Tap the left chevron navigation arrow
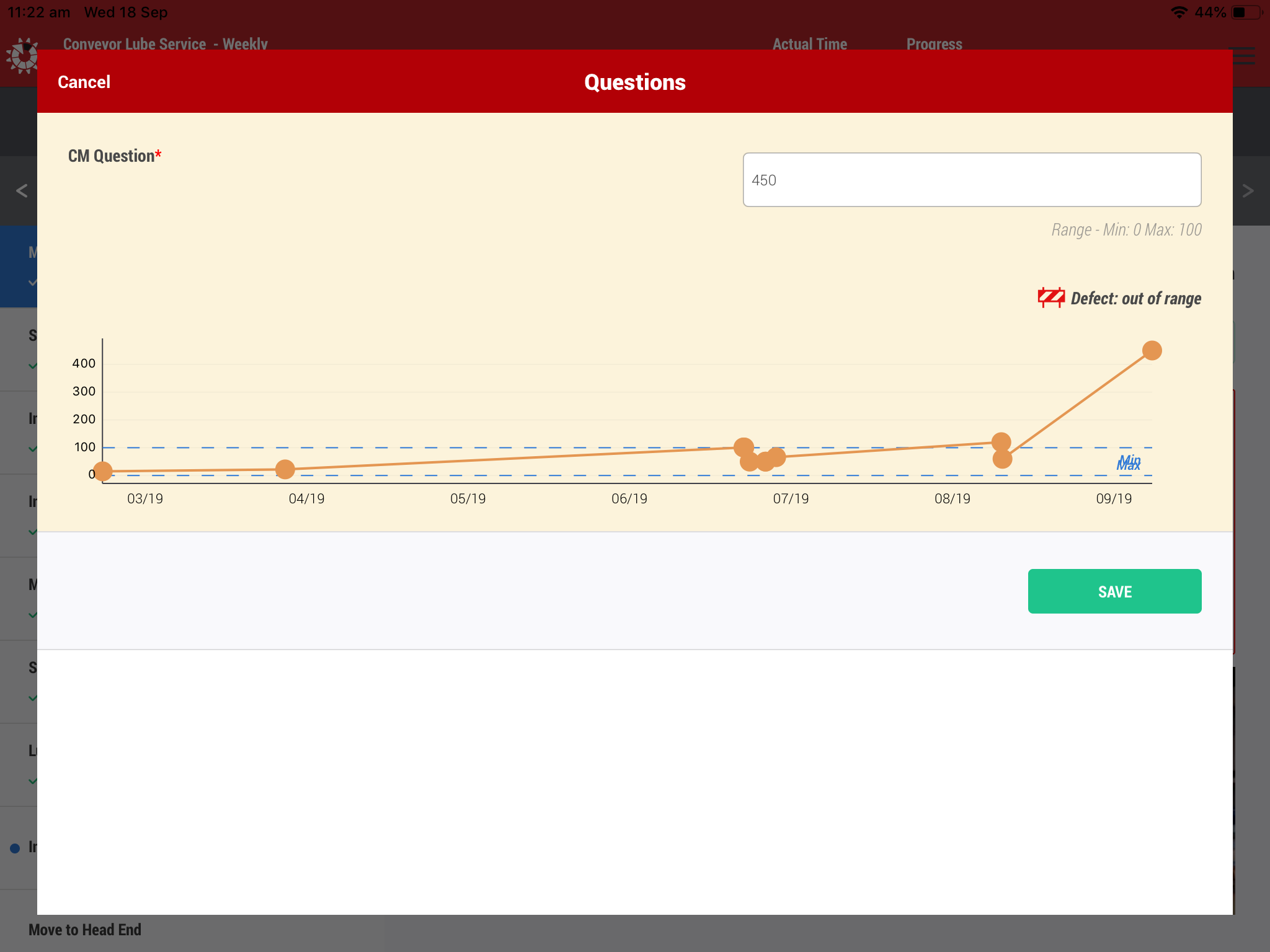Image resolution: width=1270 pixels, height=952 pixels. pyautogui.click(x=22, y=190)
